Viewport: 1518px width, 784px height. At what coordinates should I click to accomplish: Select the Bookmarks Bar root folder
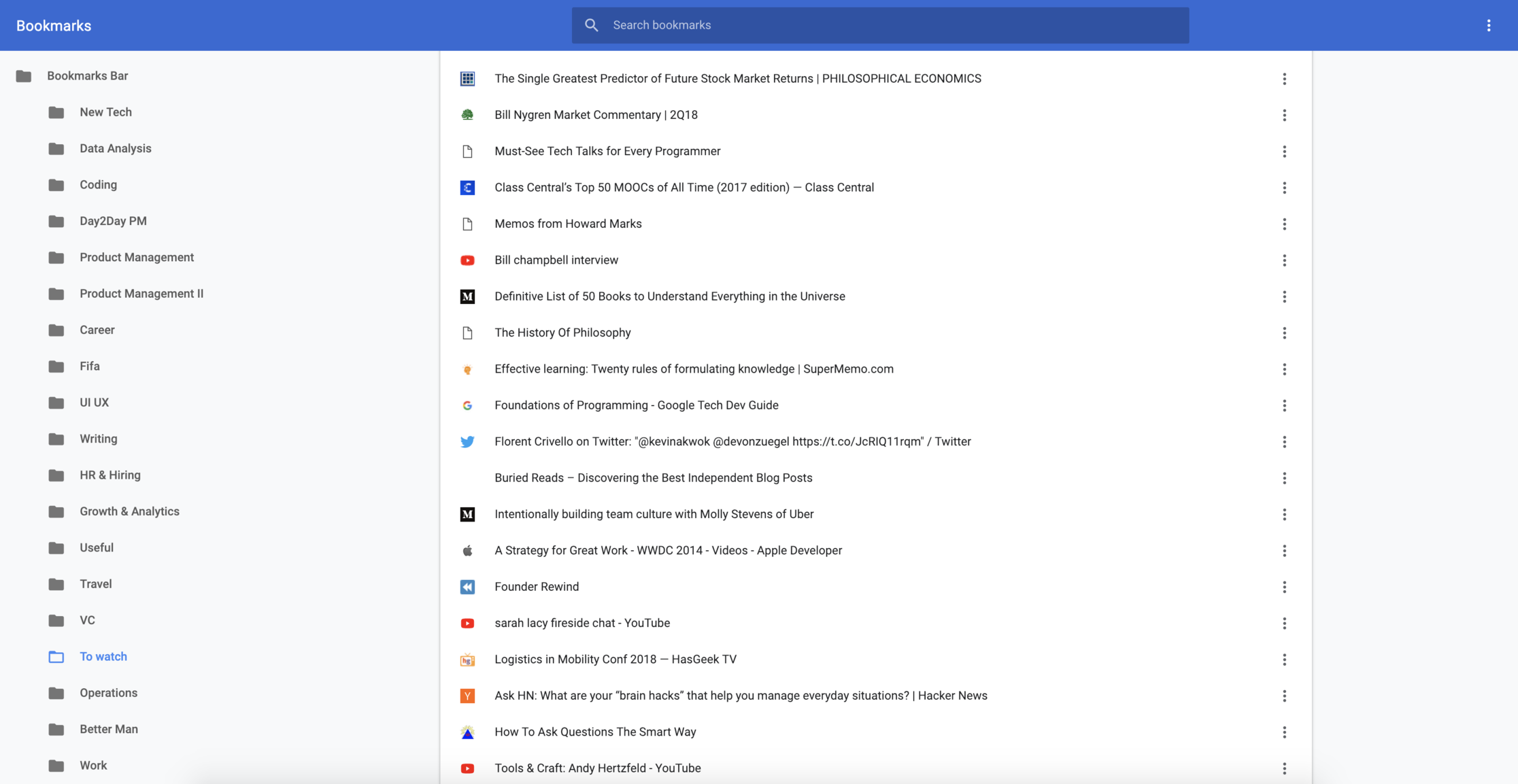pyautogui.click(x=87, y=76)
